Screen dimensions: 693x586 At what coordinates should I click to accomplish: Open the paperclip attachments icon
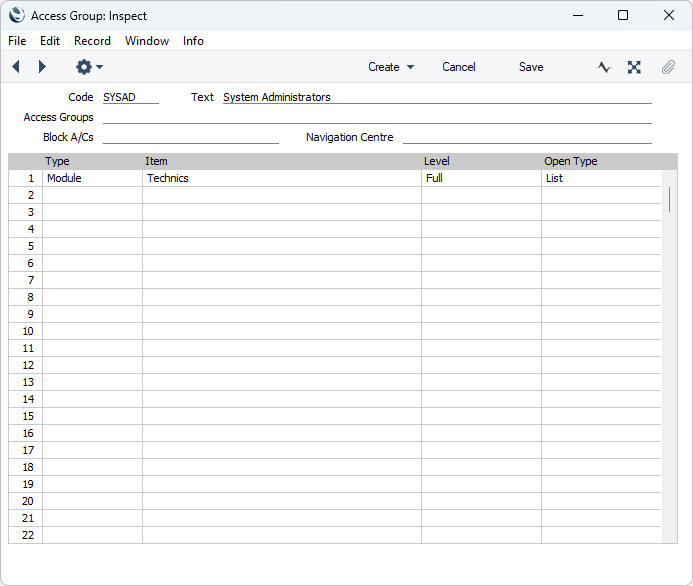[x=668, y=67]
